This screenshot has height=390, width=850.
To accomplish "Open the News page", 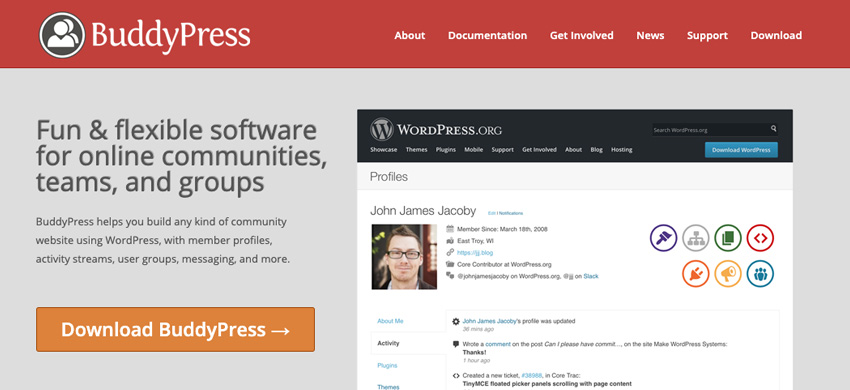I will 650,35.
